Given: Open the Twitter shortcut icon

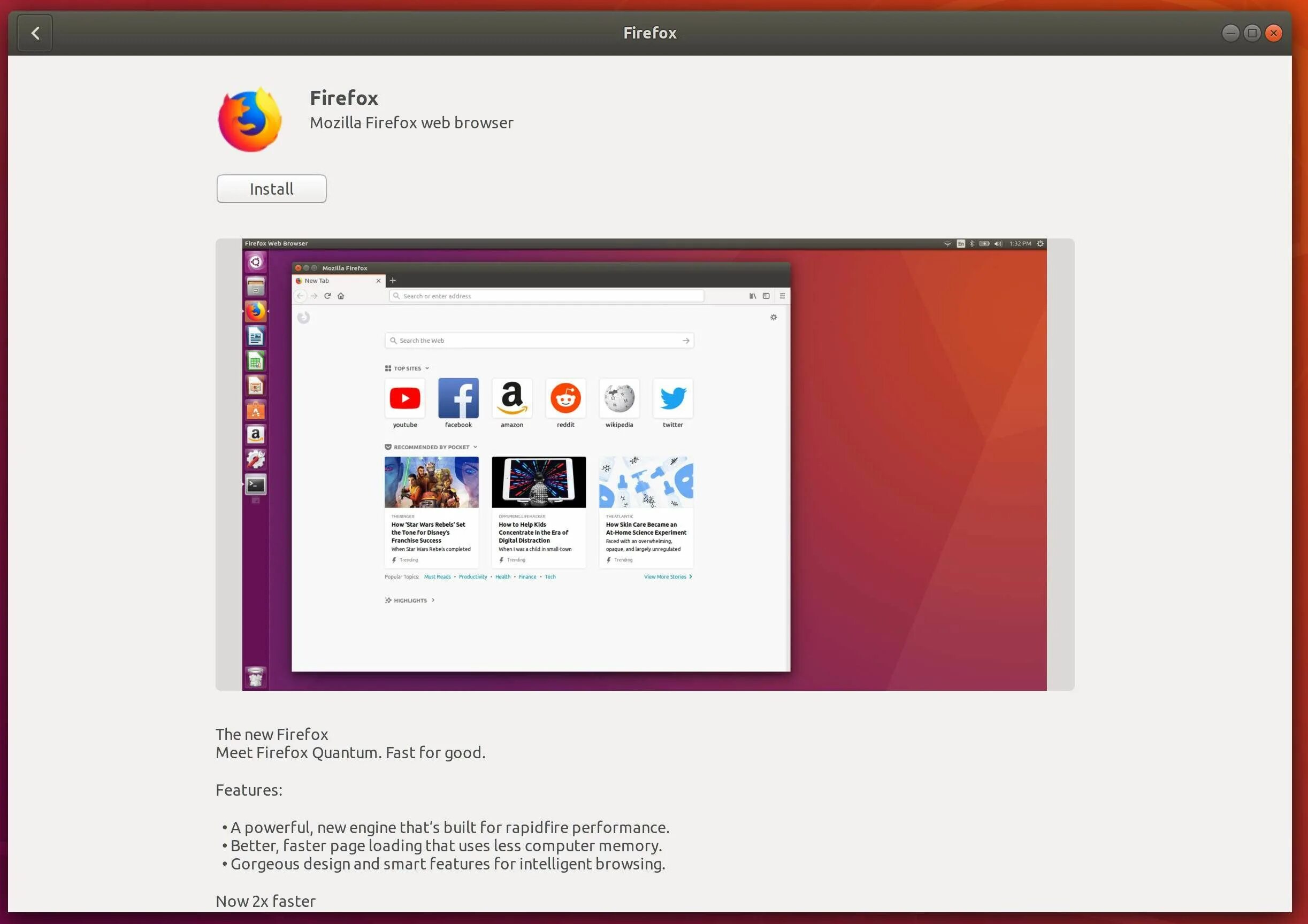Looking at the screenshot, I should click(x=671, y=397).
